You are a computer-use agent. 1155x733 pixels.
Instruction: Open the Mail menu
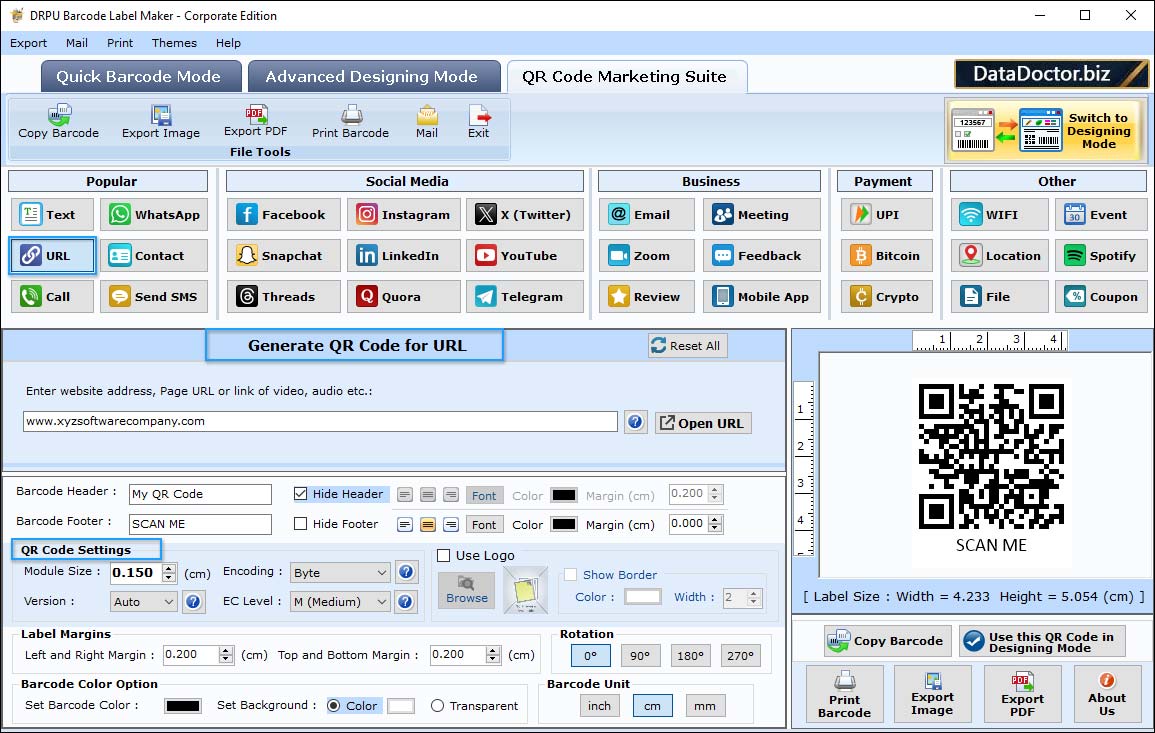77,43
